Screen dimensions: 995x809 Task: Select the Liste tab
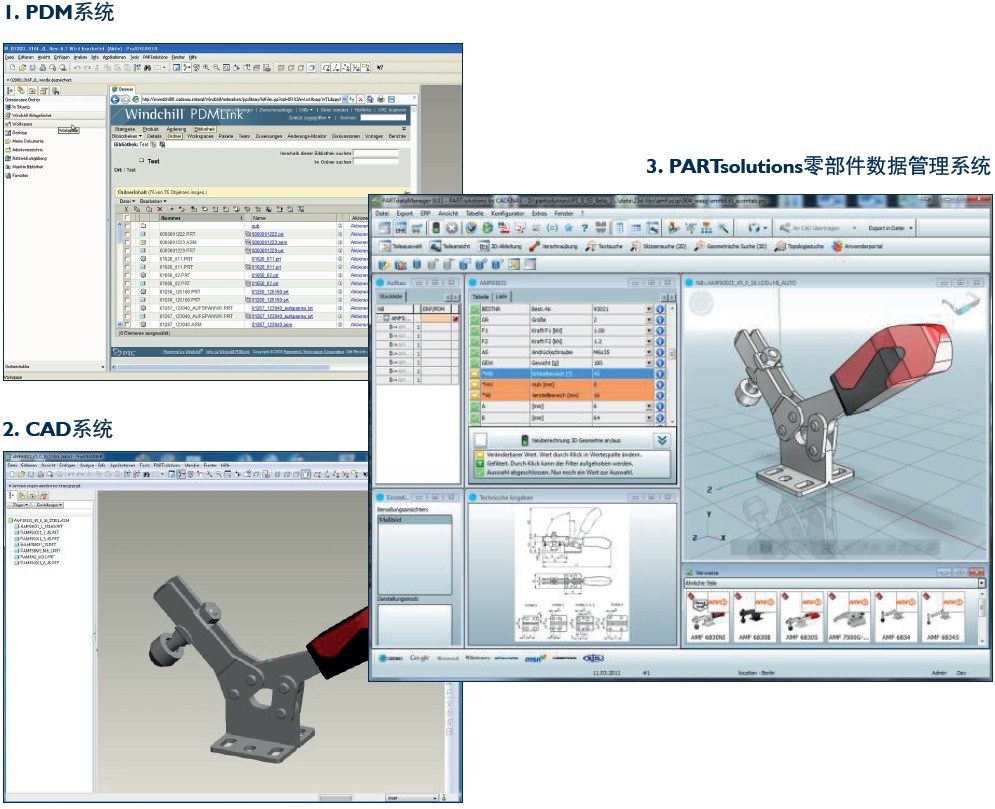click(501, 296)
